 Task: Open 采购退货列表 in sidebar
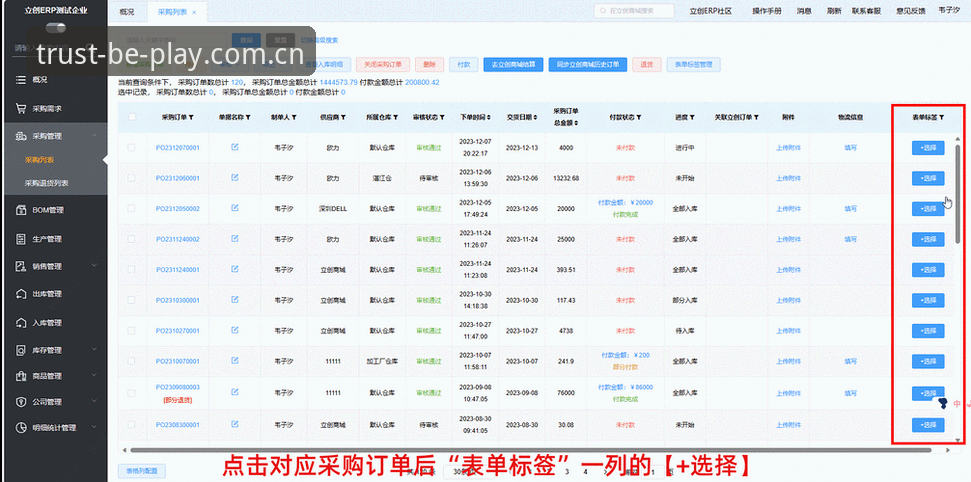click(46, 183)
